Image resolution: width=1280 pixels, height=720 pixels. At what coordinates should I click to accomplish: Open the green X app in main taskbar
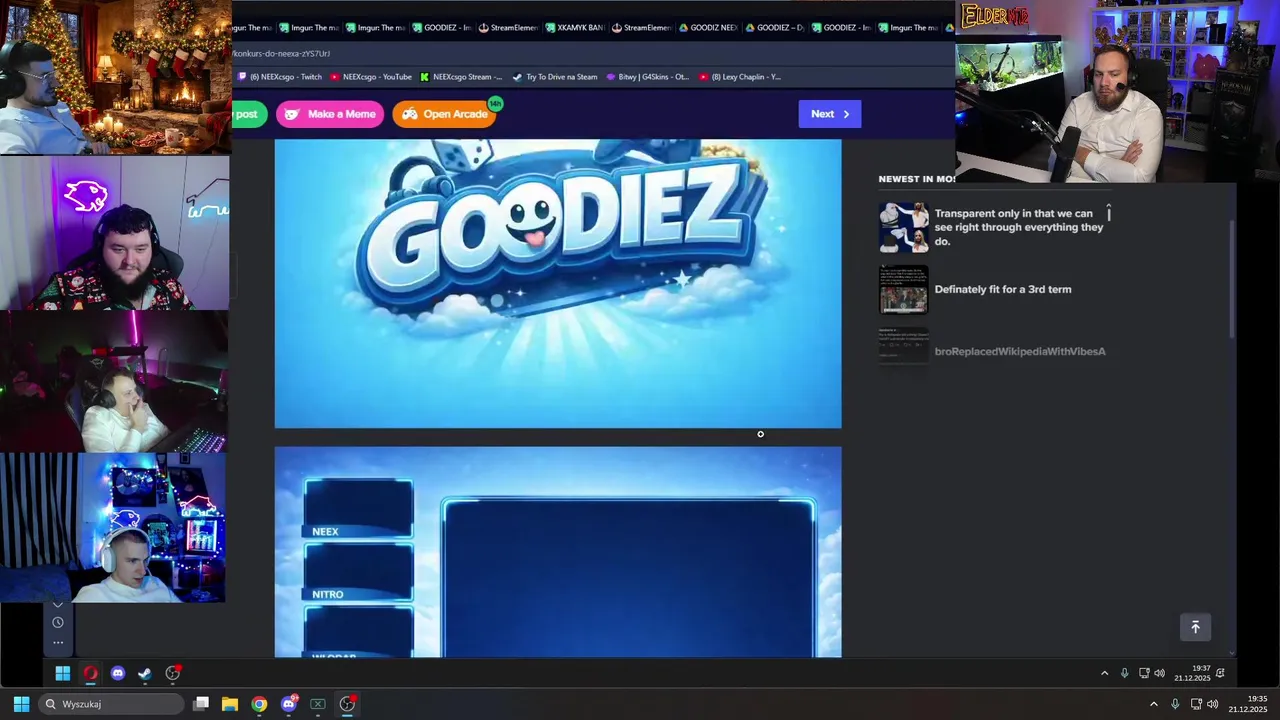(318, 704)
